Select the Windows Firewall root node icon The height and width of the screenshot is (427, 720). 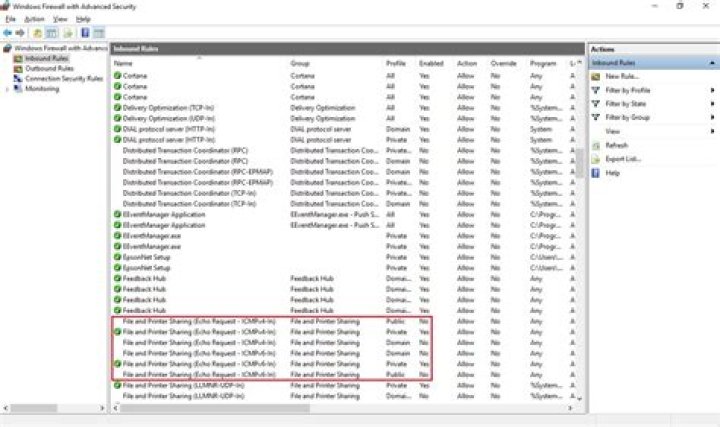tap(7, 48)
